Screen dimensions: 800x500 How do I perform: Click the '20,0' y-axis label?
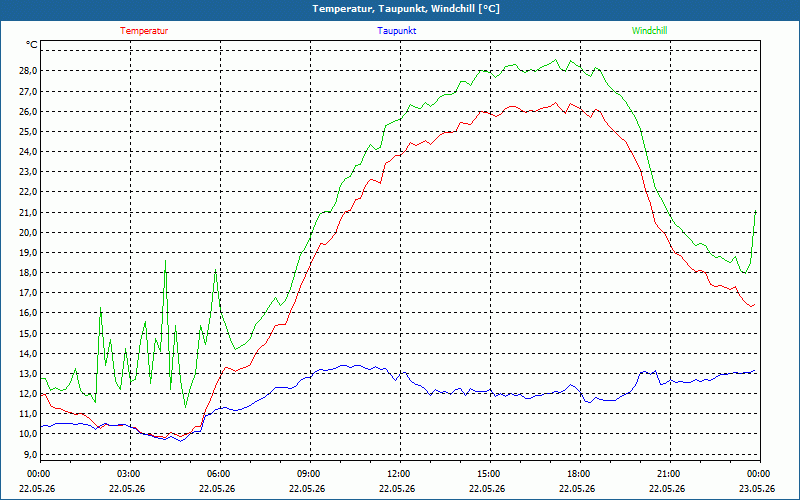coord(28,232)
